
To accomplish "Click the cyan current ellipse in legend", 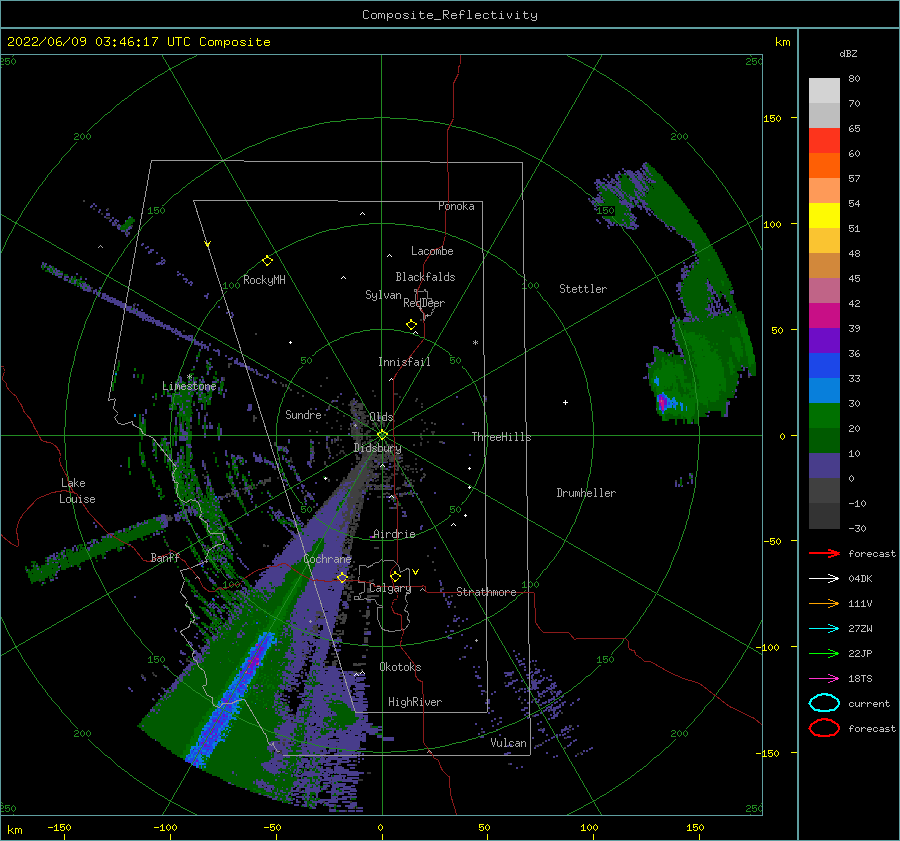I will (824, 703).
